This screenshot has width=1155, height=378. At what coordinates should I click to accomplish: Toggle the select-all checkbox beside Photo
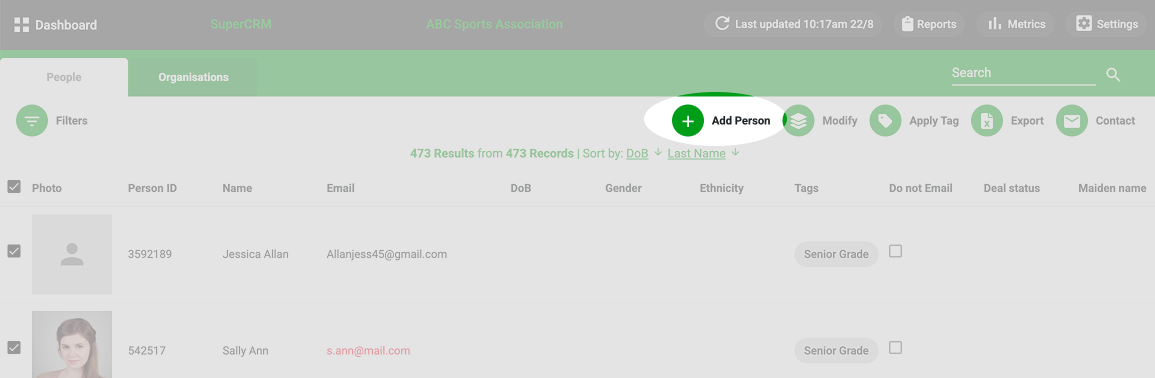14,187
